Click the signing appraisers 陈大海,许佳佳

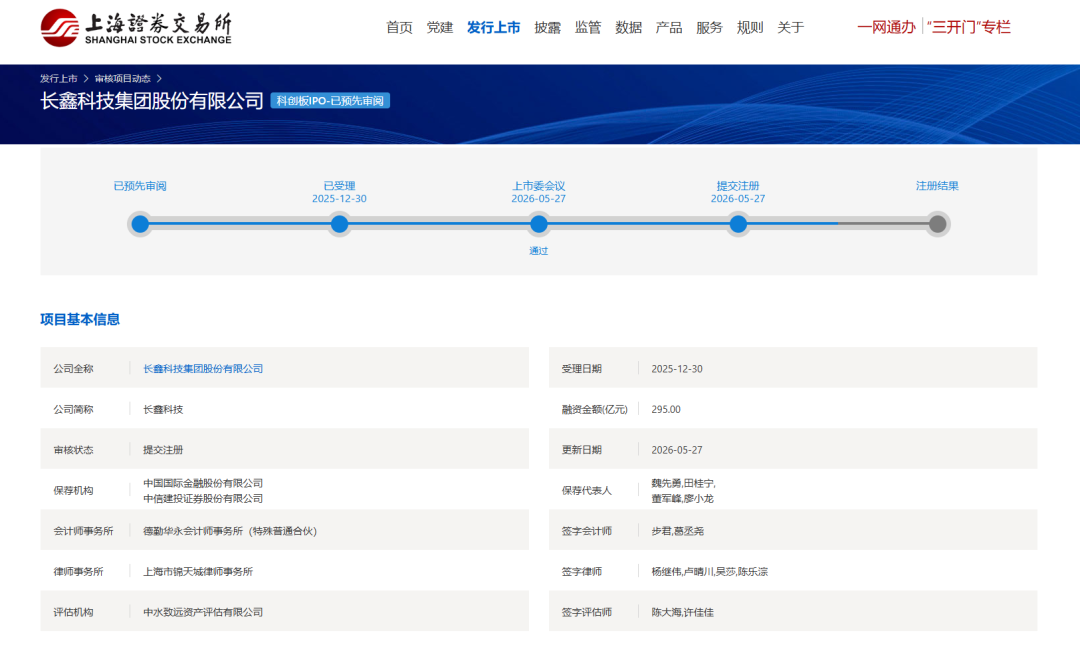[x=683, y=612]
